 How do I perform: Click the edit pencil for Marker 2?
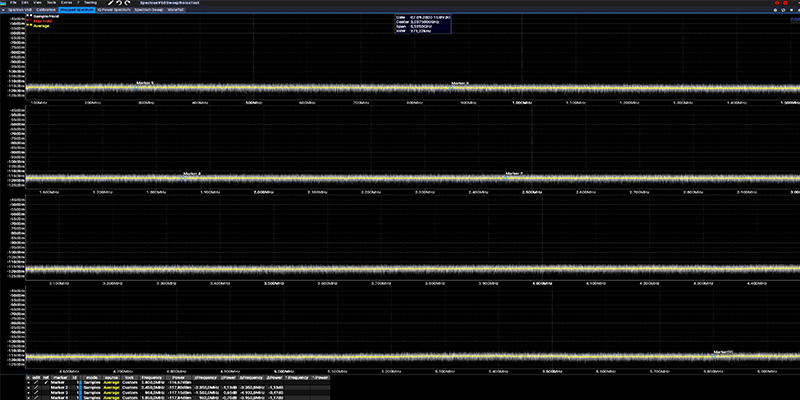(36, 387)
